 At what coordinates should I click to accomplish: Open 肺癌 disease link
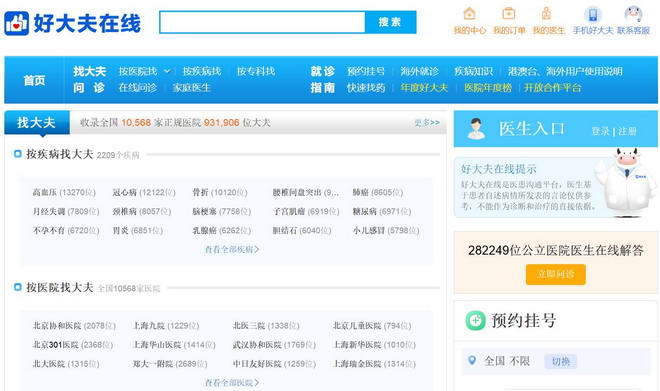coord(361,192)
